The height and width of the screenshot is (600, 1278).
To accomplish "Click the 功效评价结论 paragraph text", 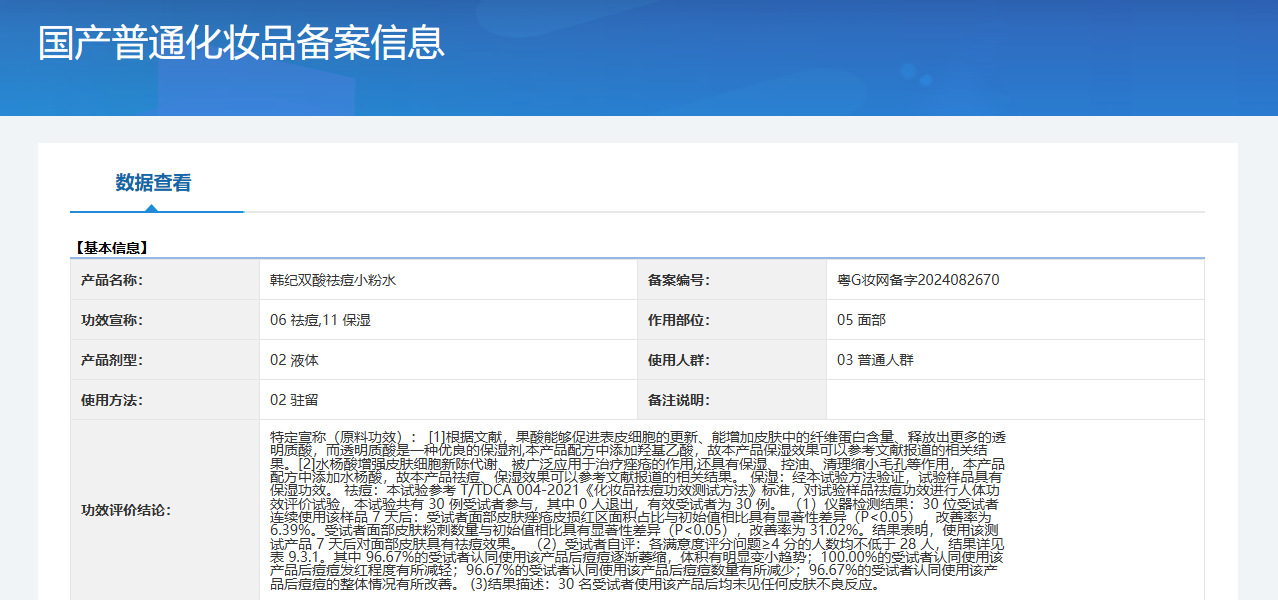I will point(638,510).
